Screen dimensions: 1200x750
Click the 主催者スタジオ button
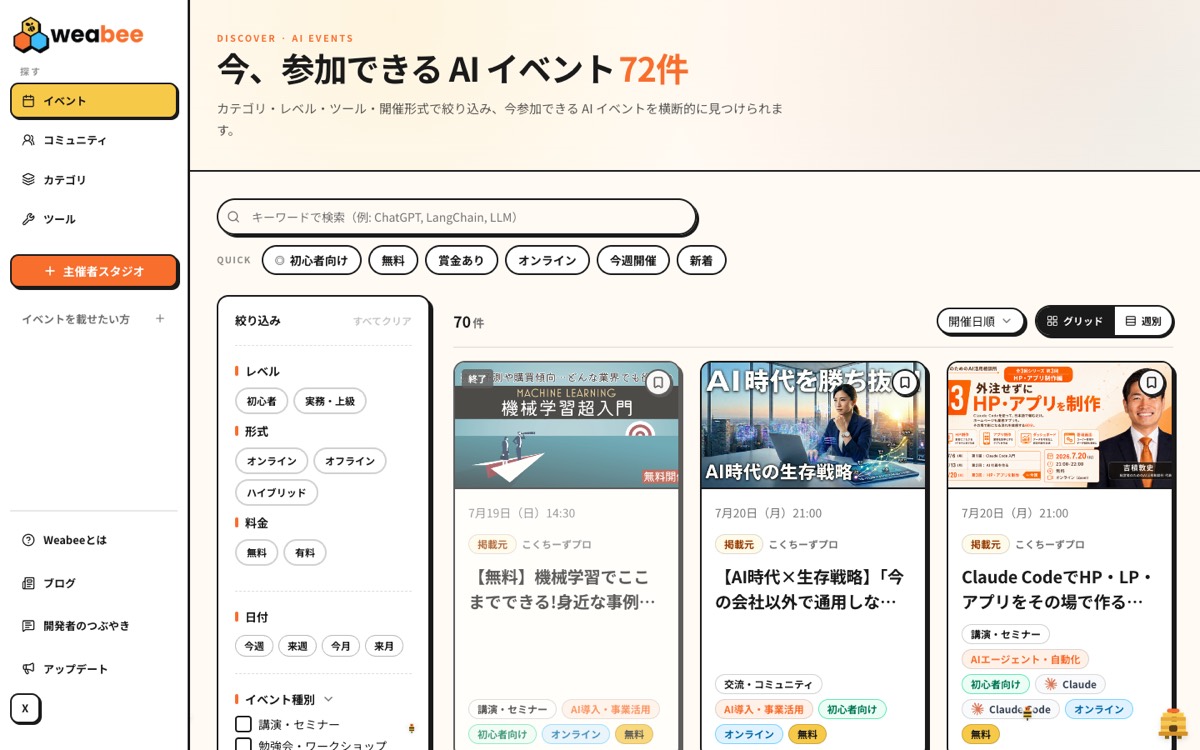[94, 271]
